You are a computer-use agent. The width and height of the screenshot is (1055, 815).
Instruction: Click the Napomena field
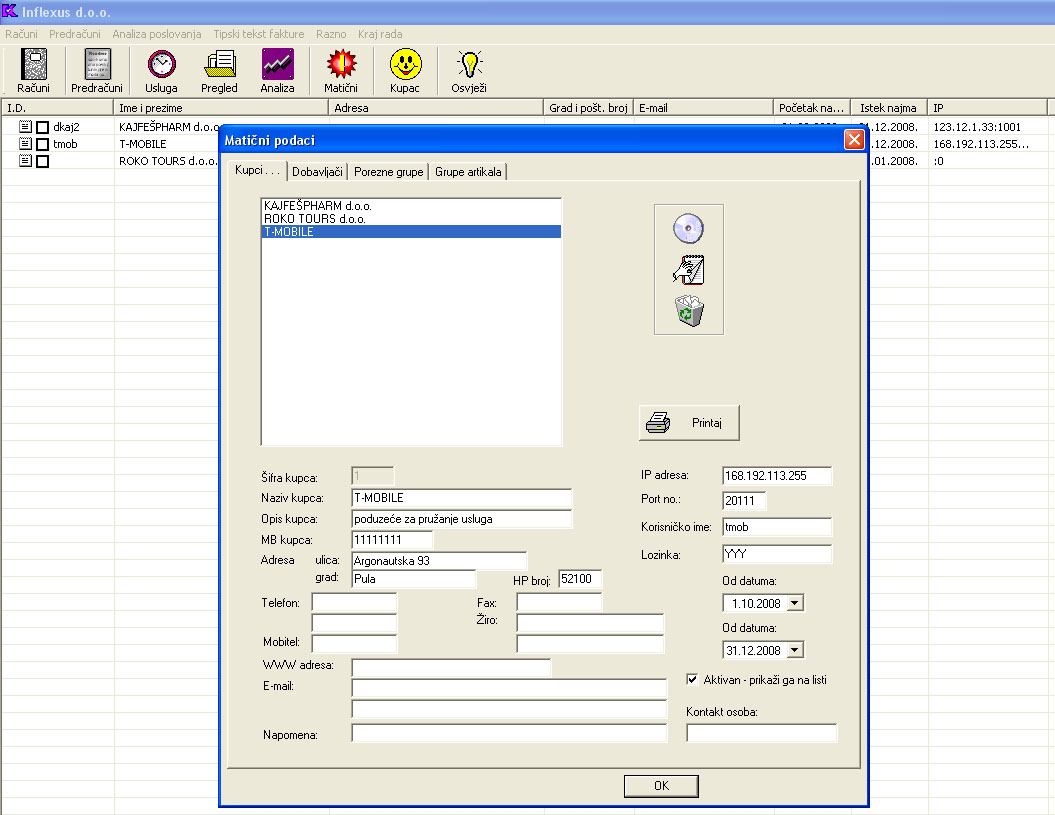[x=509, y=734]
